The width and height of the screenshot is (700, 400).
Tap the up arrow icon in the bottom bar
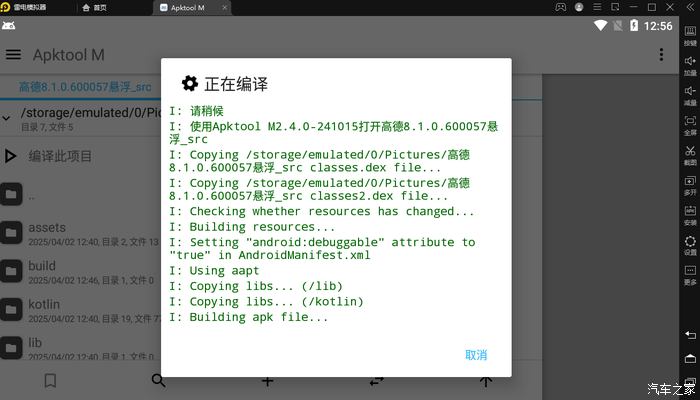tap(485, 381)
